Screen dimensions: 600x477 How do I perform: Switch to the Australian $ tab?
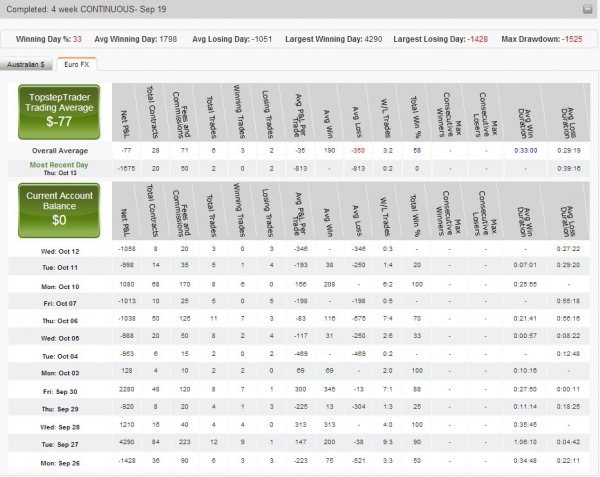[x=26, y=65]
